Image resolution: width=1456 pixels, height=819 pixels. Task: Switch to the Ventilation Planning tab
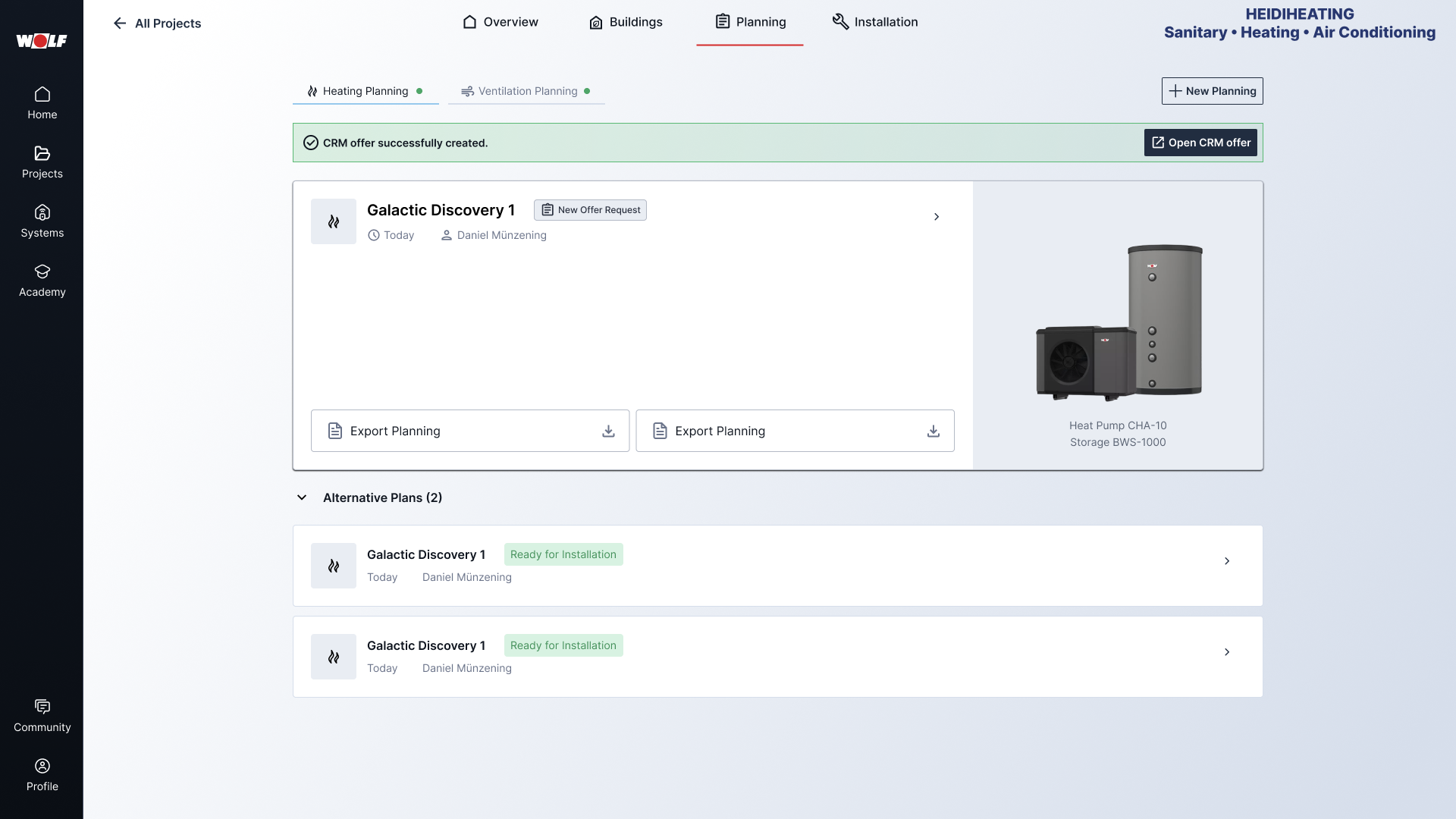(526, 91)
